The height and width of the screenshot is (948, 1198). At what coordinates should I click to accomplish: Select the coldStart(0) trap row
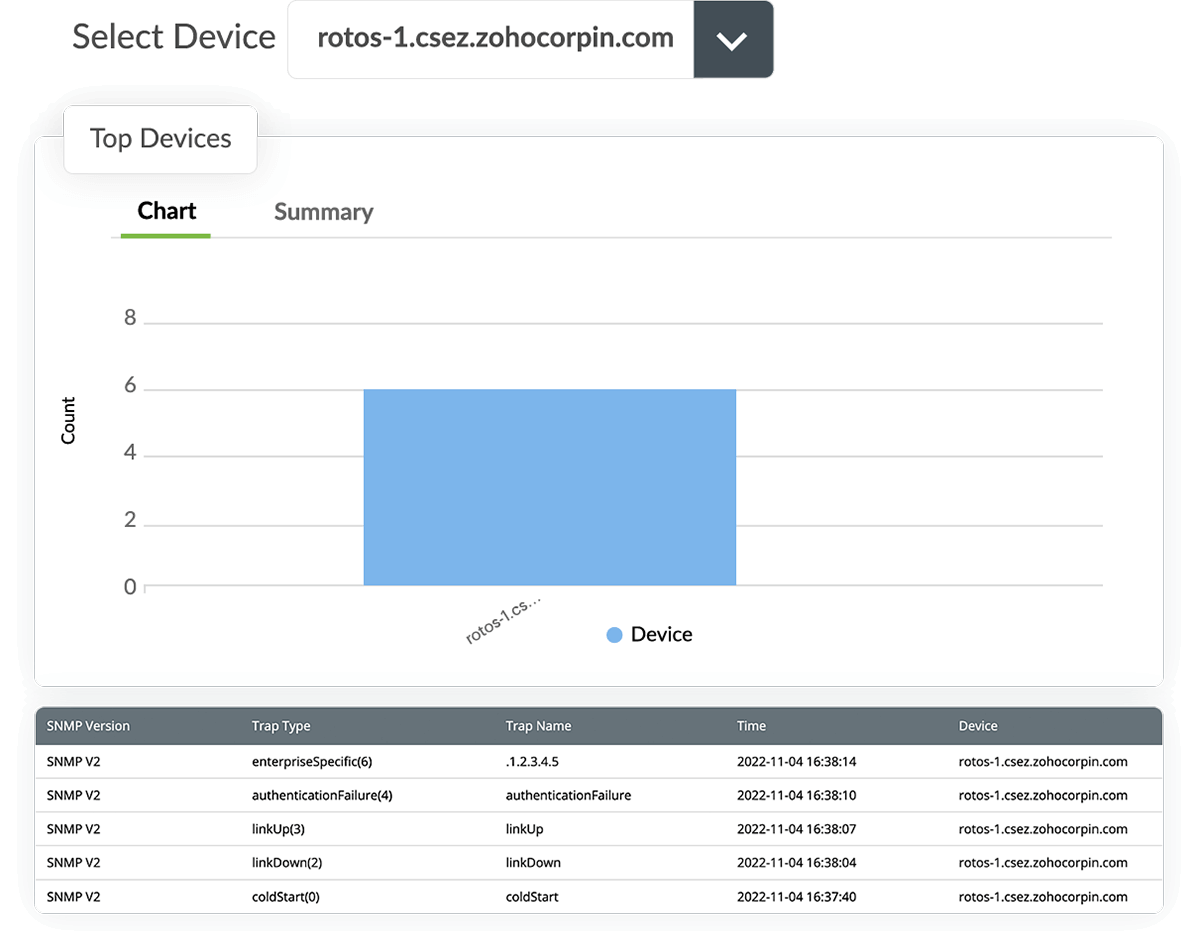286,897
